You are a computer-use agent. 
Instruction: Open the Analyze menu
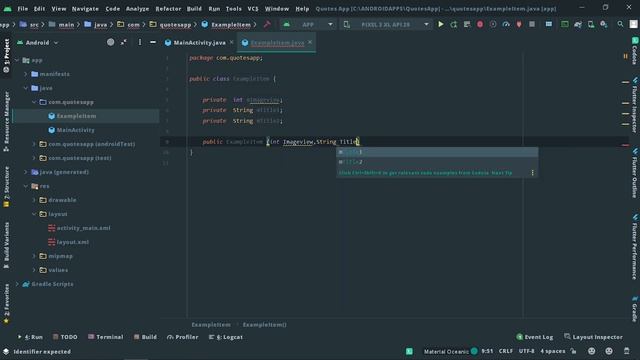[138, 9]
